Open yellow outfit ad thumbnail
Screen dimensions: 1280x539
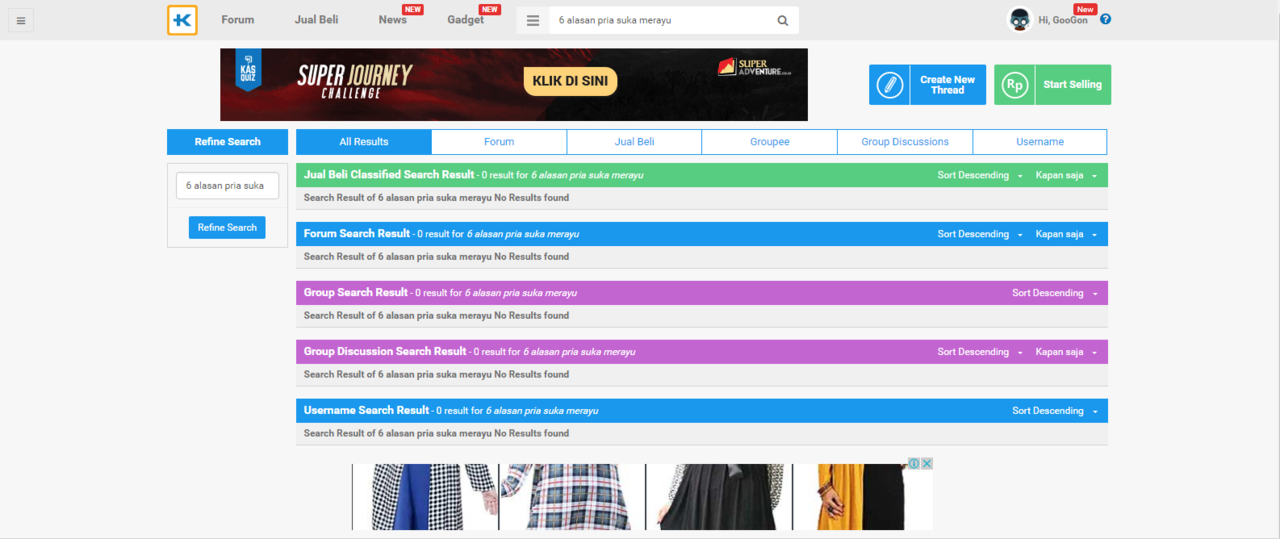click(x=863, y=497)
